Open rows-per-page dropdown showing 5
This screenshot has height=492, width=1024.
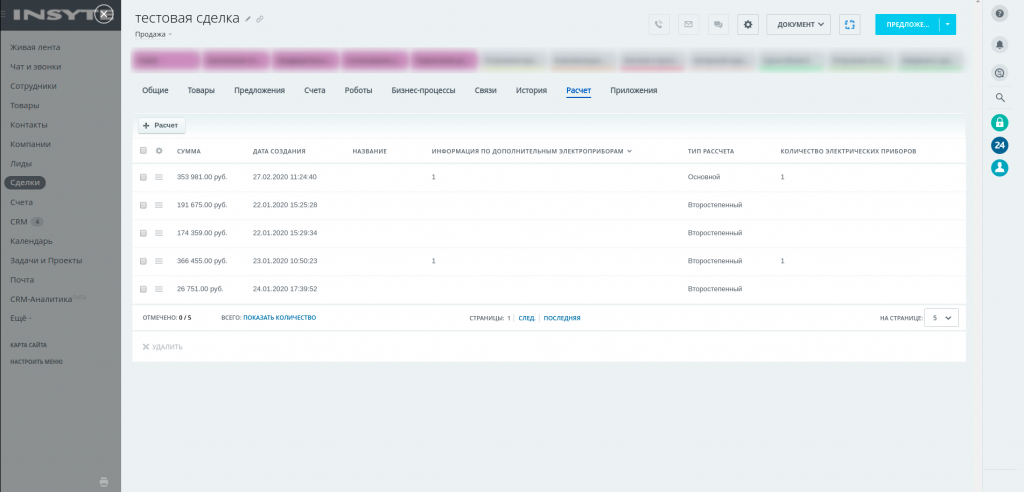coord(942,318)
